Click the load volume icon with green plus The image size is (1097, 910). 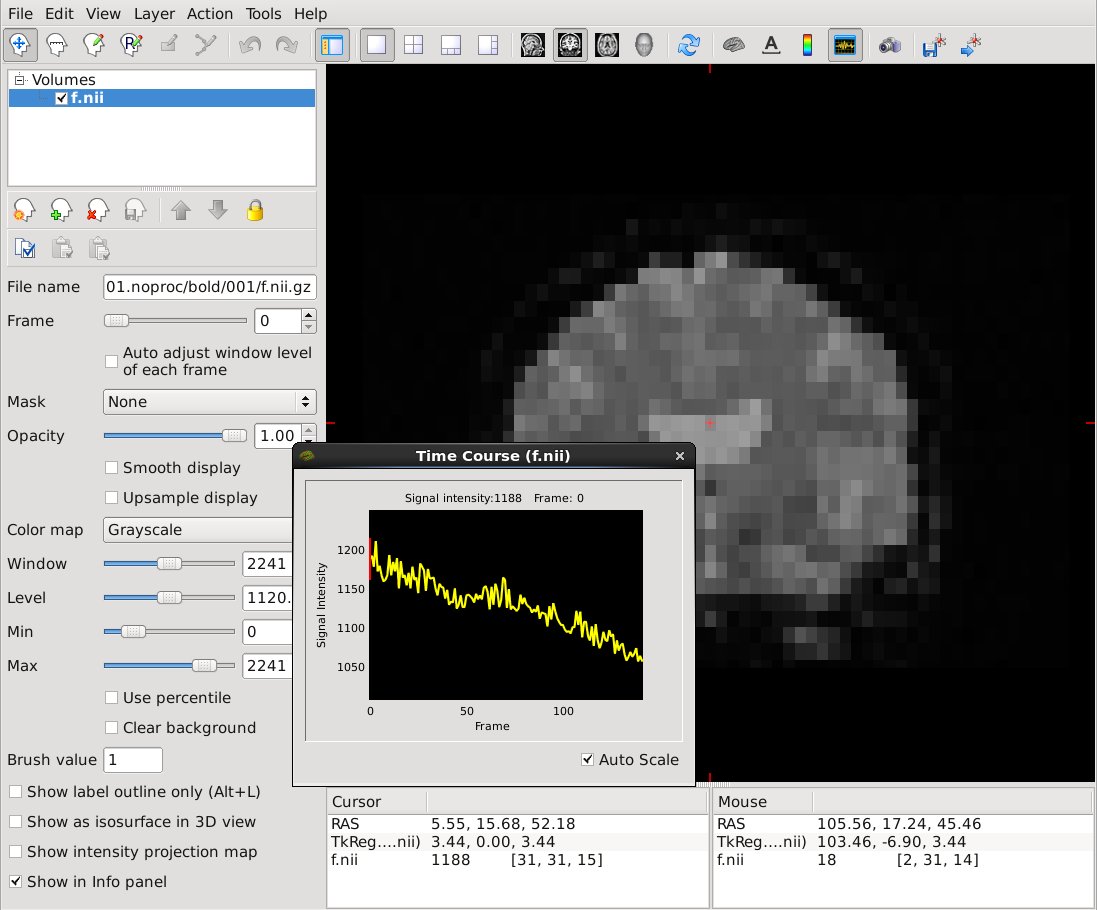(59, 210)
